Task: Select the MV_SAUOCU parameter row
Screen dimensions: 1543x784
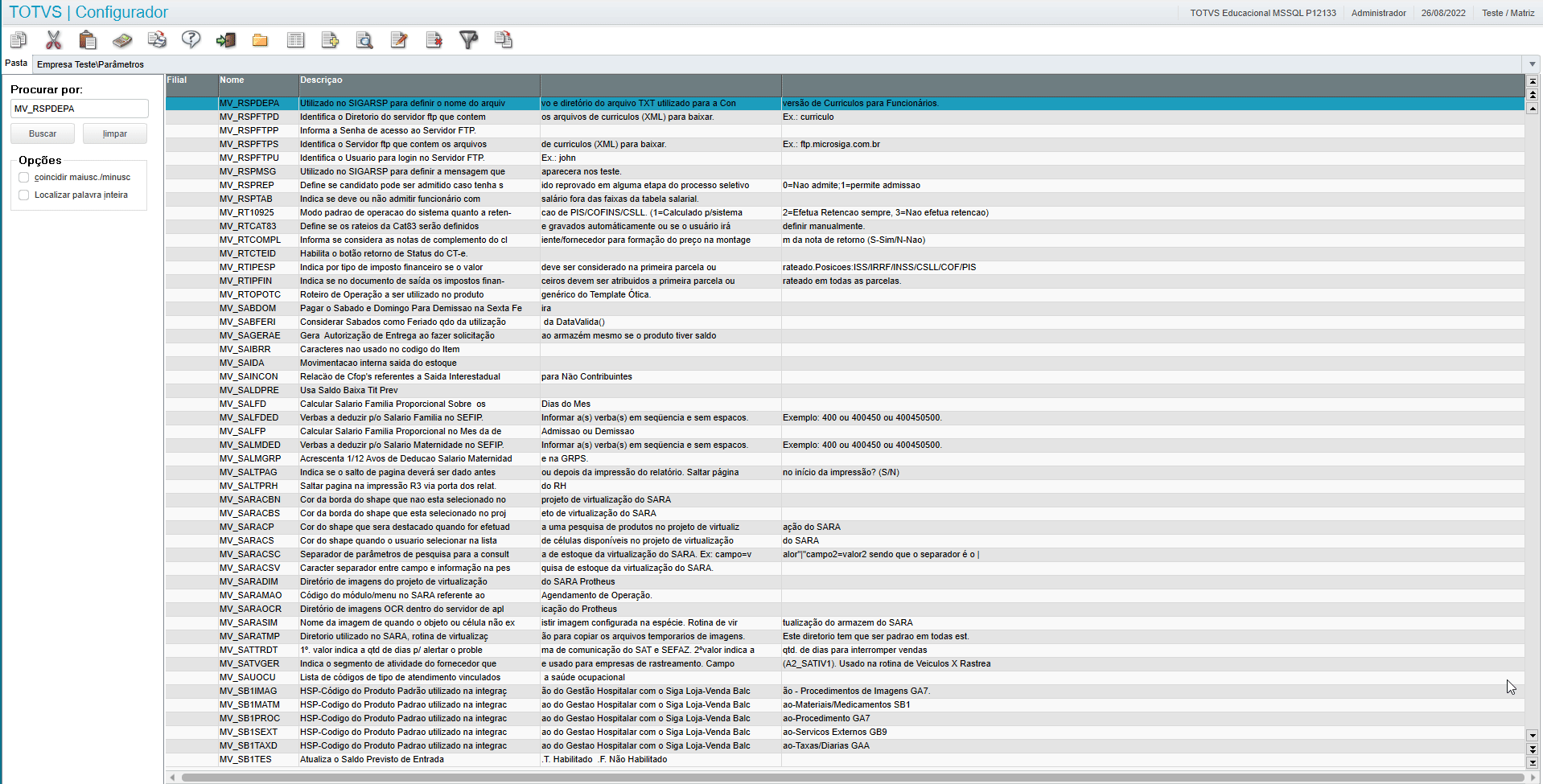Action: pyautogui.click(x=845, y=678)
